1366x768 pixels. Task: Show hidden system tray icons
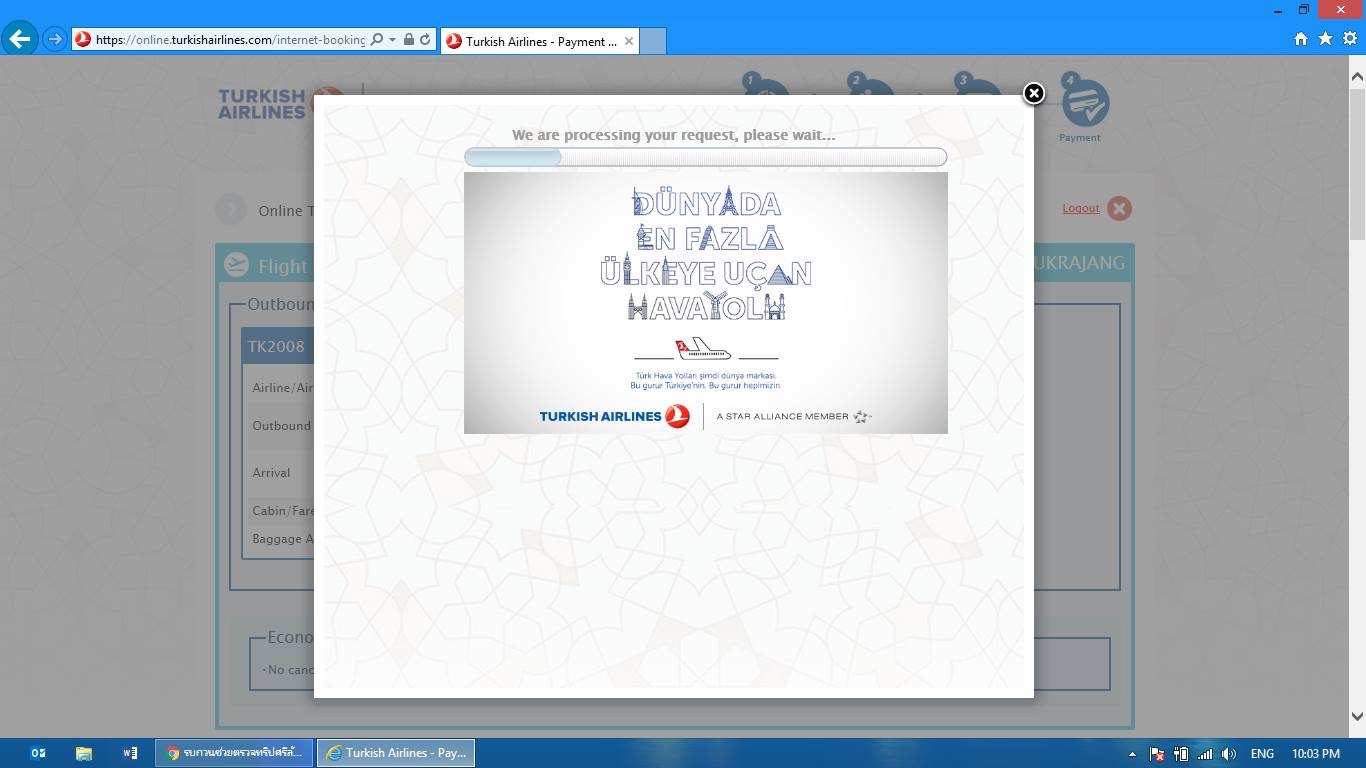coord(1132,754)
